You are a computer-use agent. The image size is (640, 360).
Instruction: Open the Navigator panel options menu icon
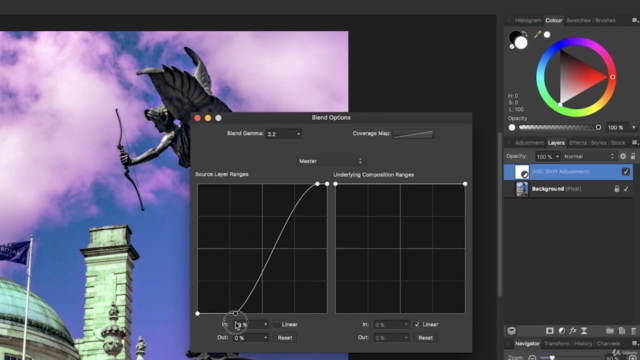(x=635, y=343)
